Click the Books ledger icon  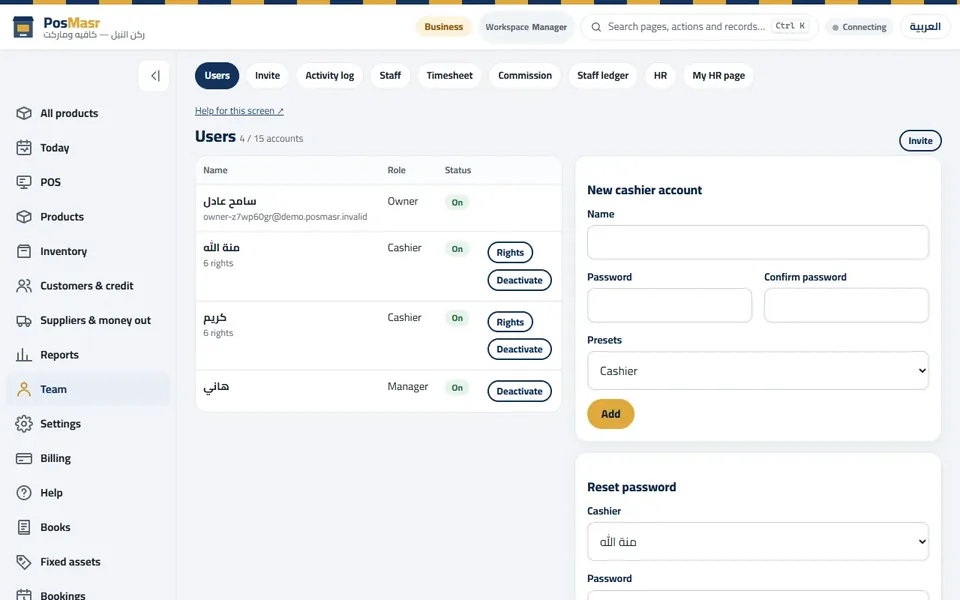24,527
